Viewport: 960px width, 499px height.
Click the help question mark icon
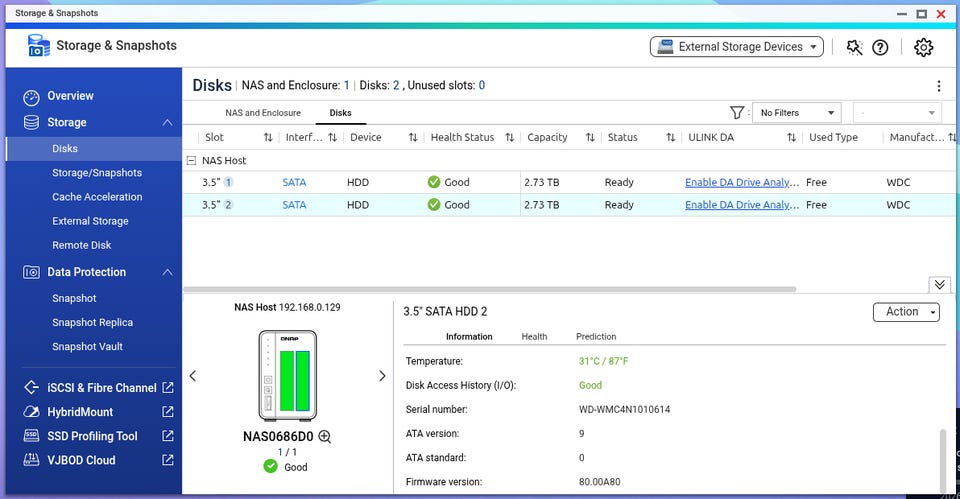(x=880, y=47)
